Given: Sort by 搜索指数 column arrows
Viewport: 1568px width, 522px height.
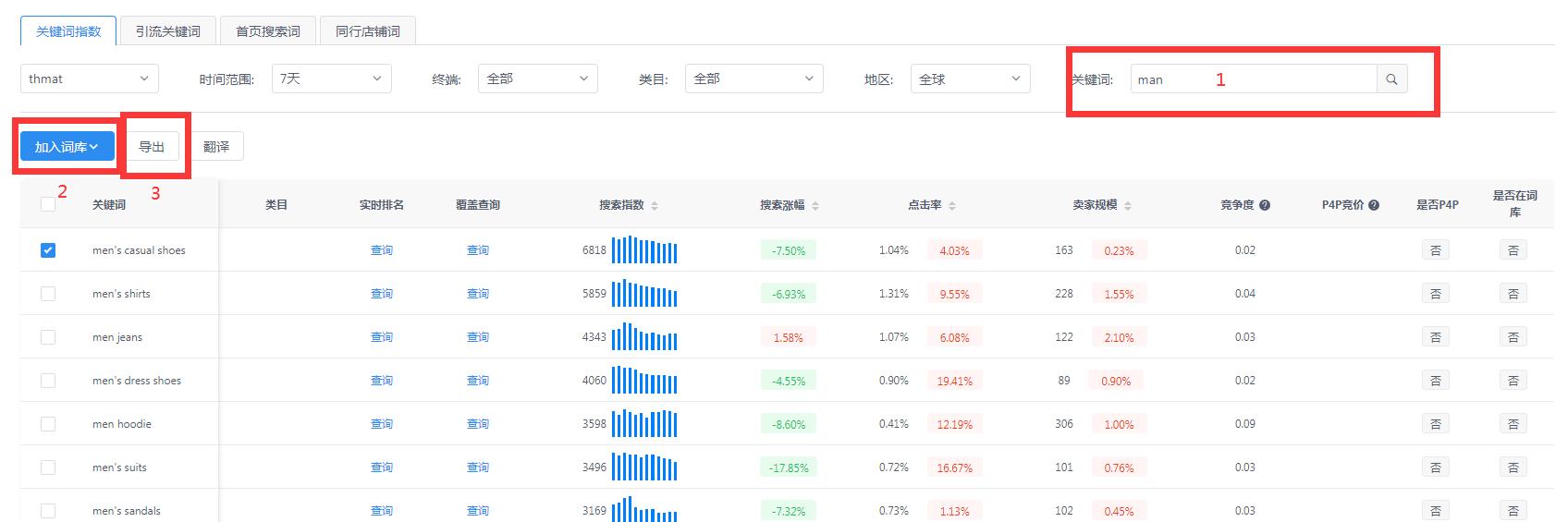Looking at the screenshot, I should click(655, 206).
